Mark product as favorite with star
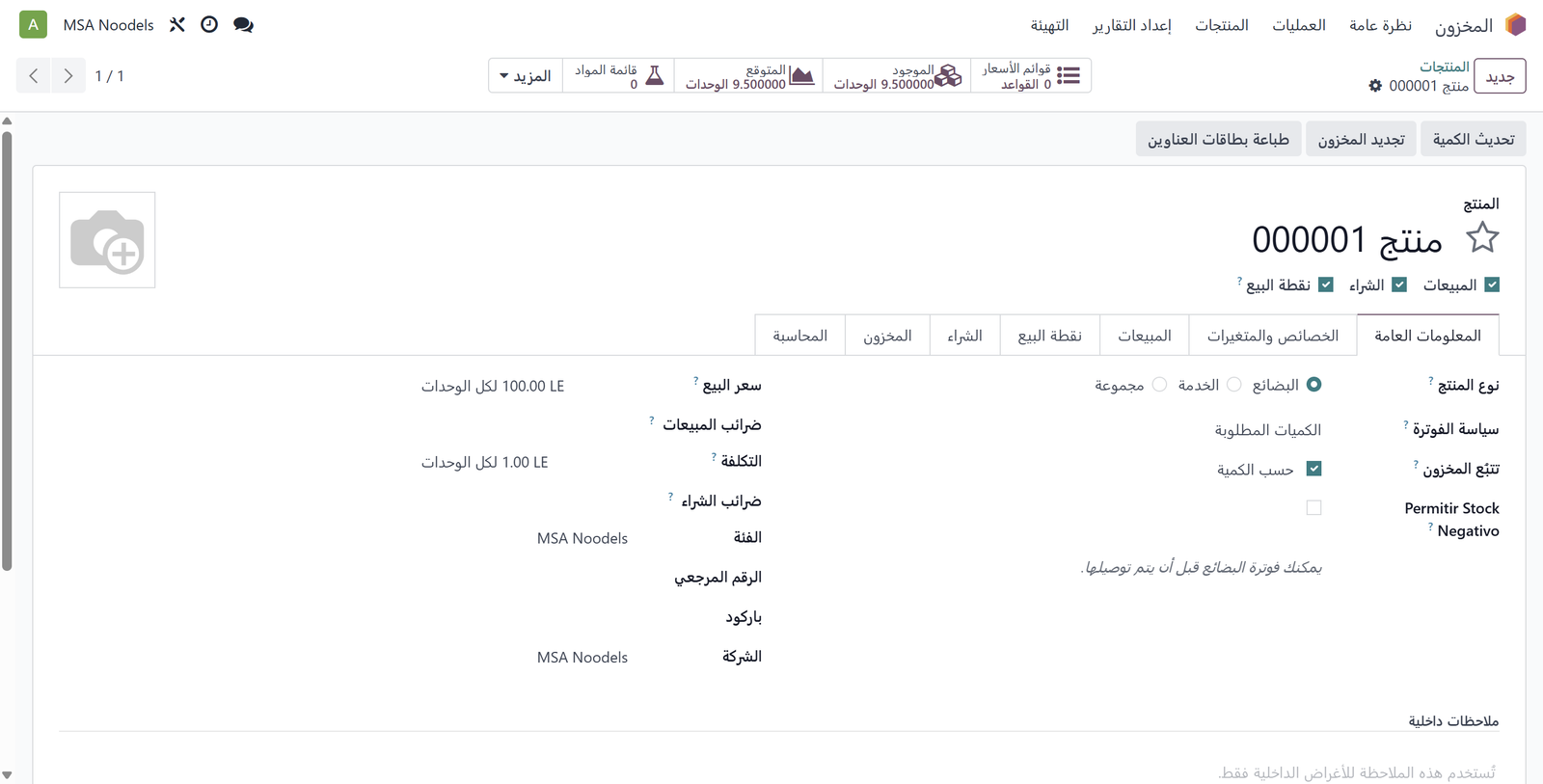The image size is (1543, 784). (x=1482, y=238)
